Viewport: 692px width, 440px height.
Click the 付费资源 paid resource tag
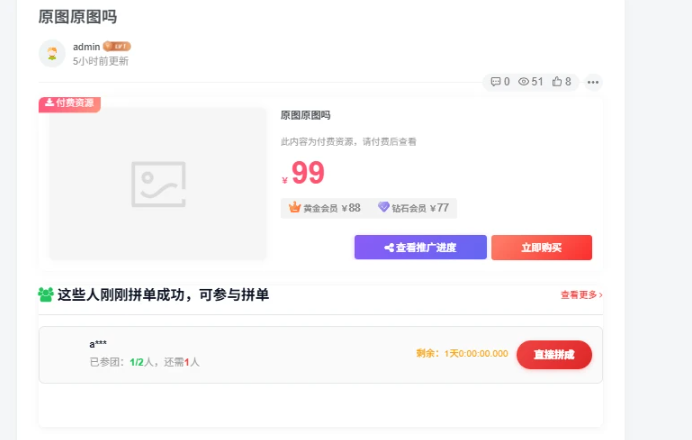[69, 103]
